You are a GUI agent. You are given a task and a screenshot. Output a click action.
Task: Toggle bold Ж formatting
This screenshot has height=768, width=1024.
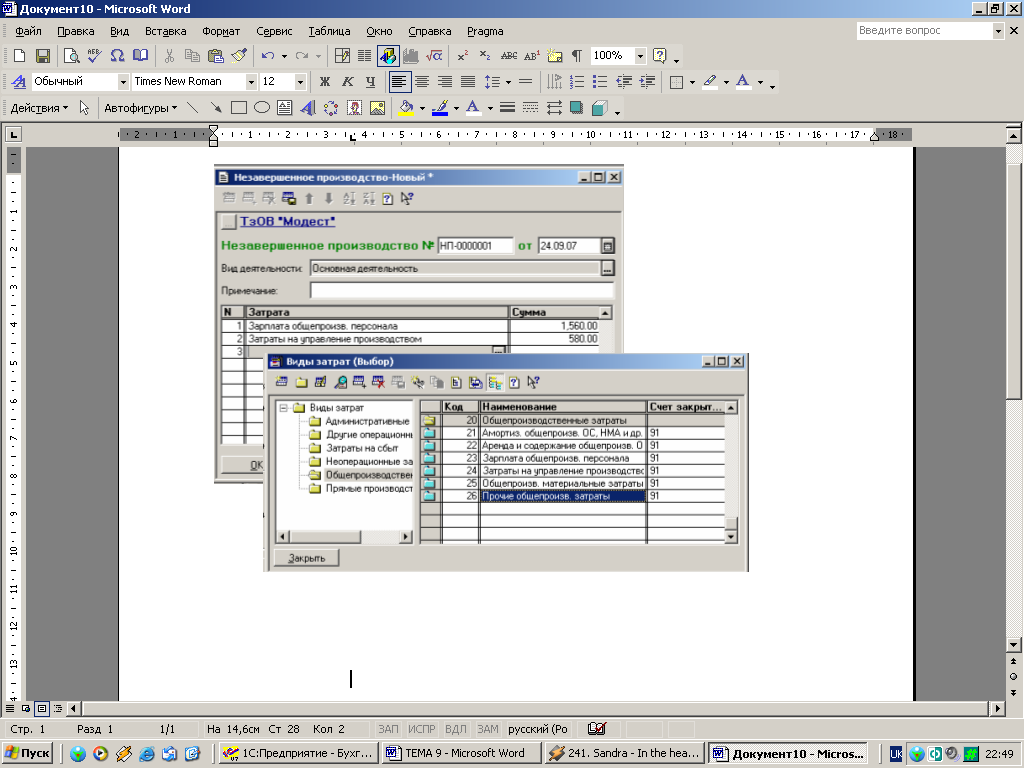(x=325, y=82)
